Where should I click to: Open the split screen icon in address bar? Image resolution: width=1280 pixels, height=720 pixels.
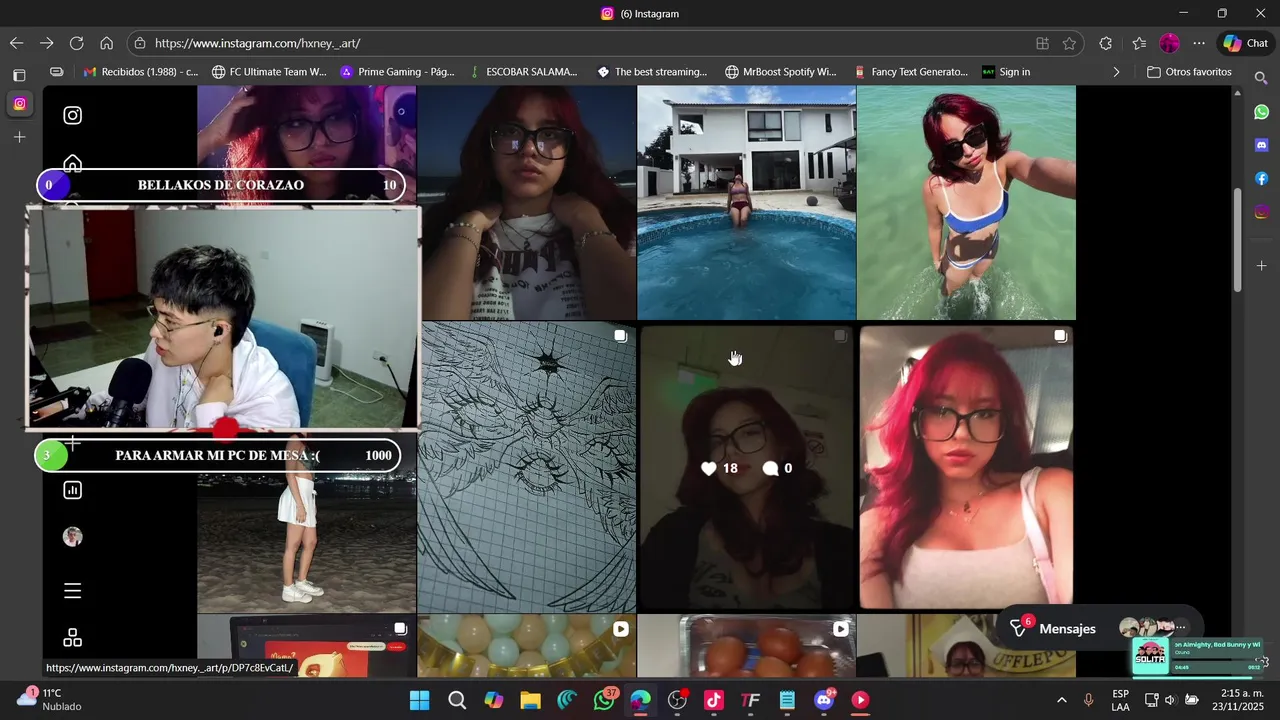tap(1042, 43)
